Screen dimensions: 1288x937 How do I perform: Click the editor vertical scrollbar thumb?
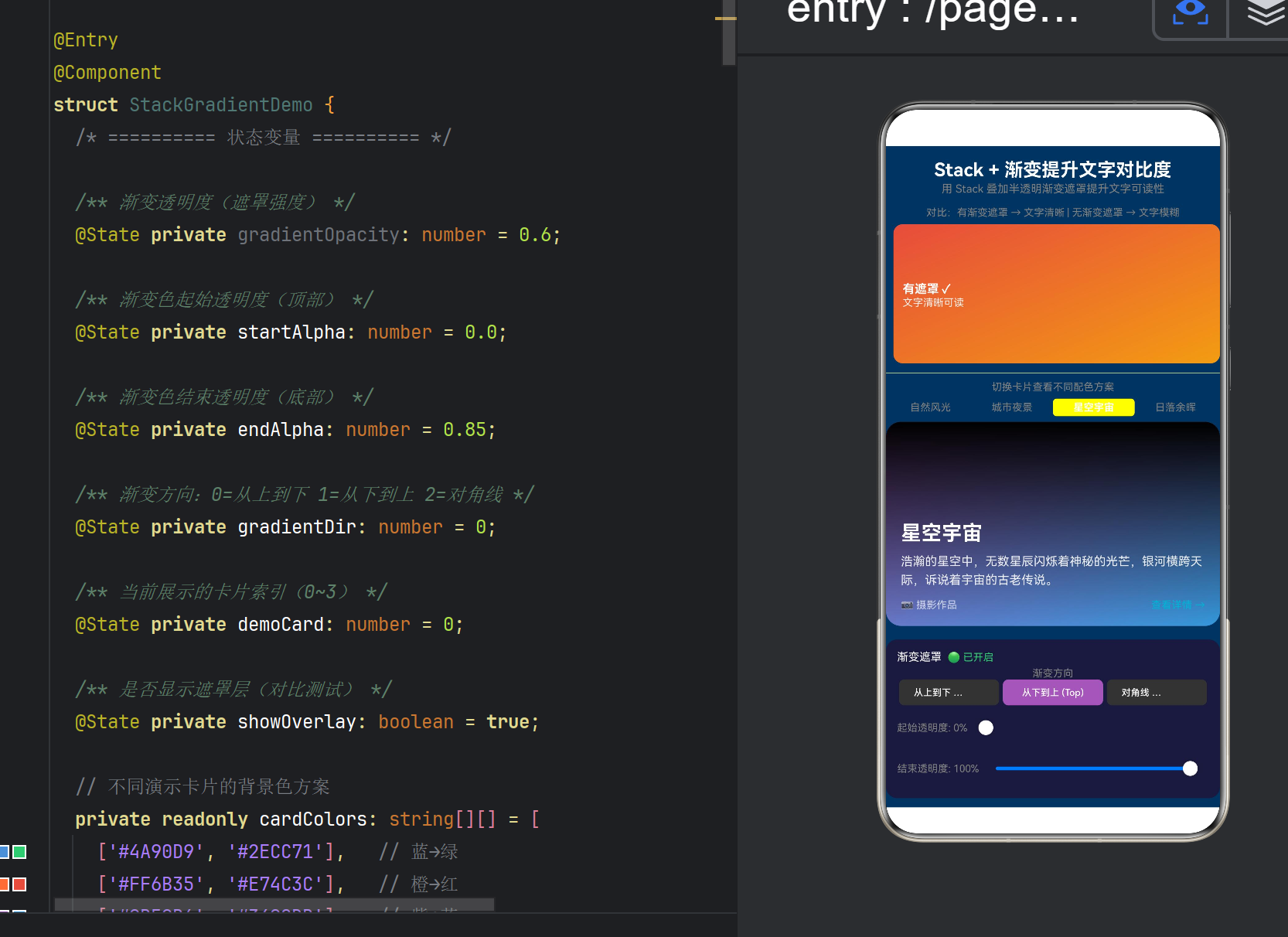[x=728, y=32]
